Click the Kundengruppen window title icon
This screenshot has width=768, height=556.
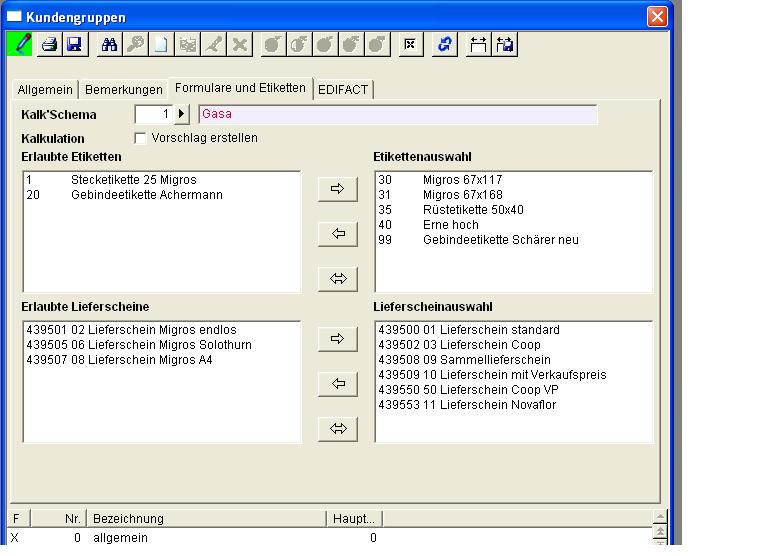pyautogui.click(x=14, y=17)
